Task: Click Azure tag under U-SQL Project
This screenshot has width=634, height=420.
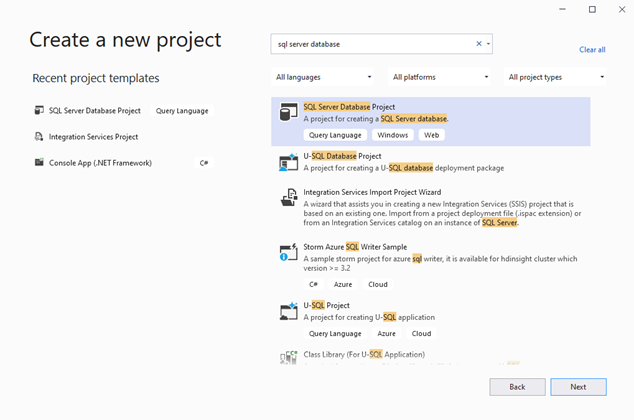Action: 386,333
